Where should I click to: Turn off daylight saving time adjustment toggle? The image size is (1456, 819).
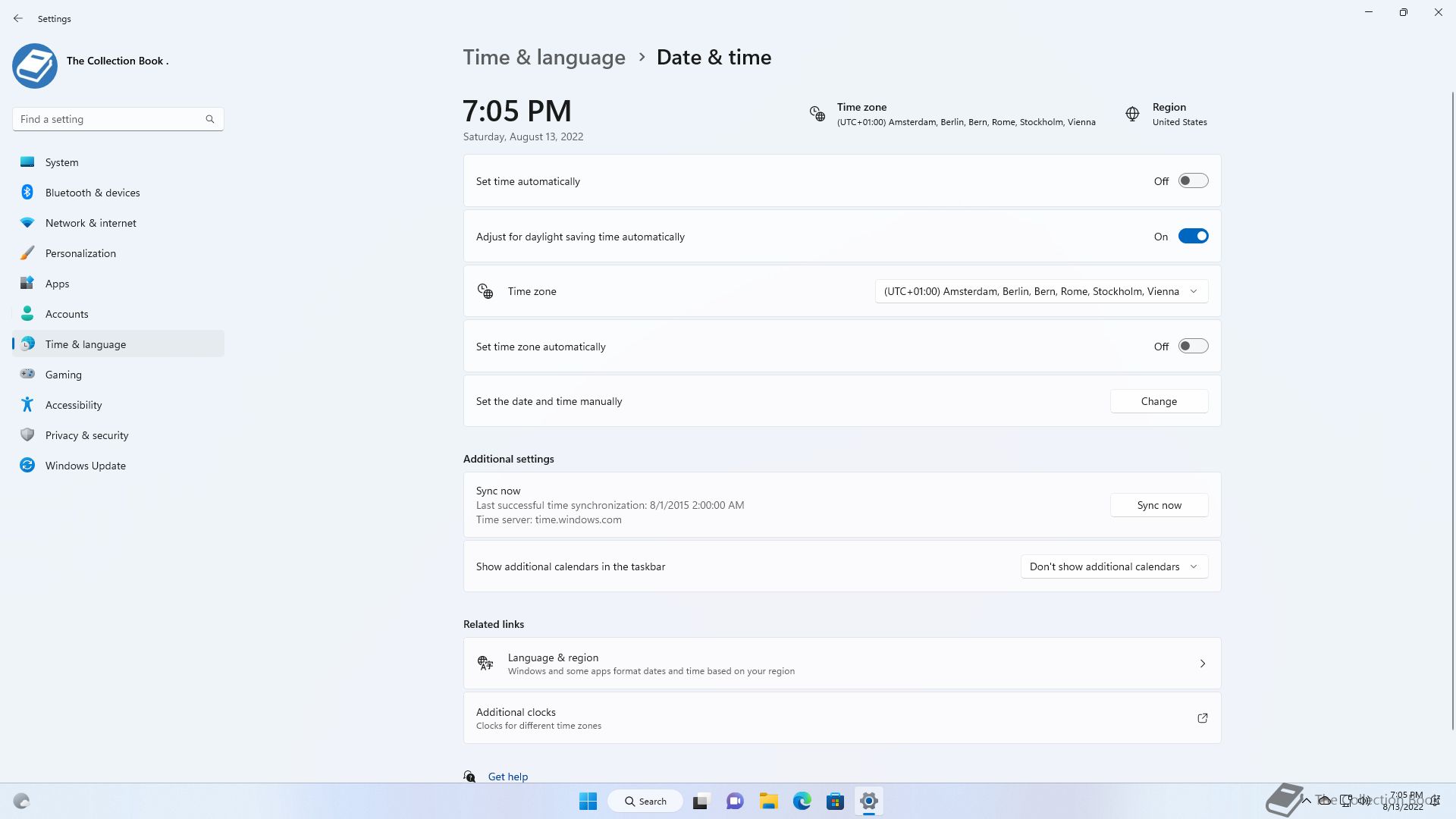(1193, 237)
